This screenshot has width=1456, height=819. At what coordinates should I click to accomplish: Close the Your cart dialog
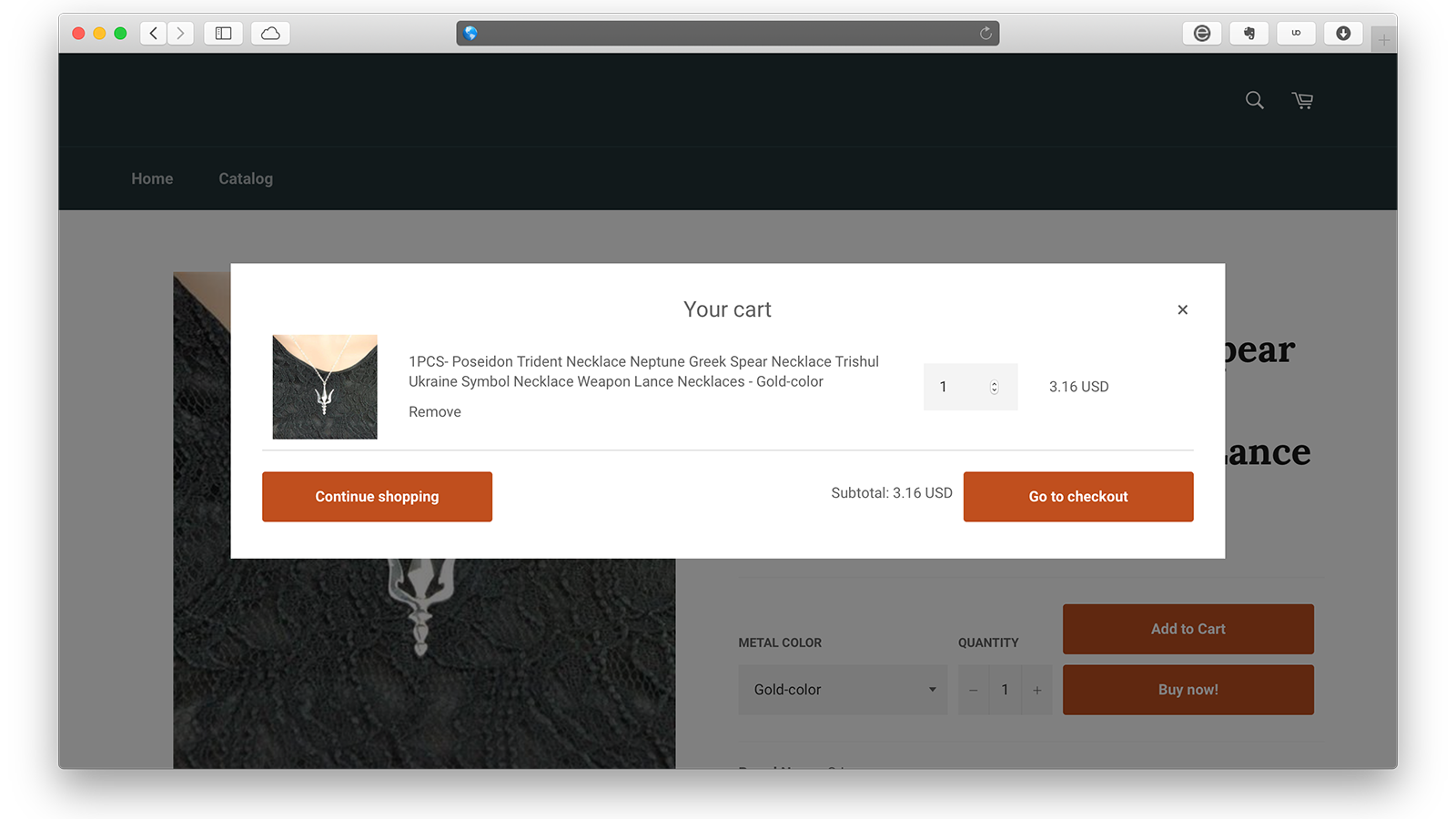tap(1182, 309)
